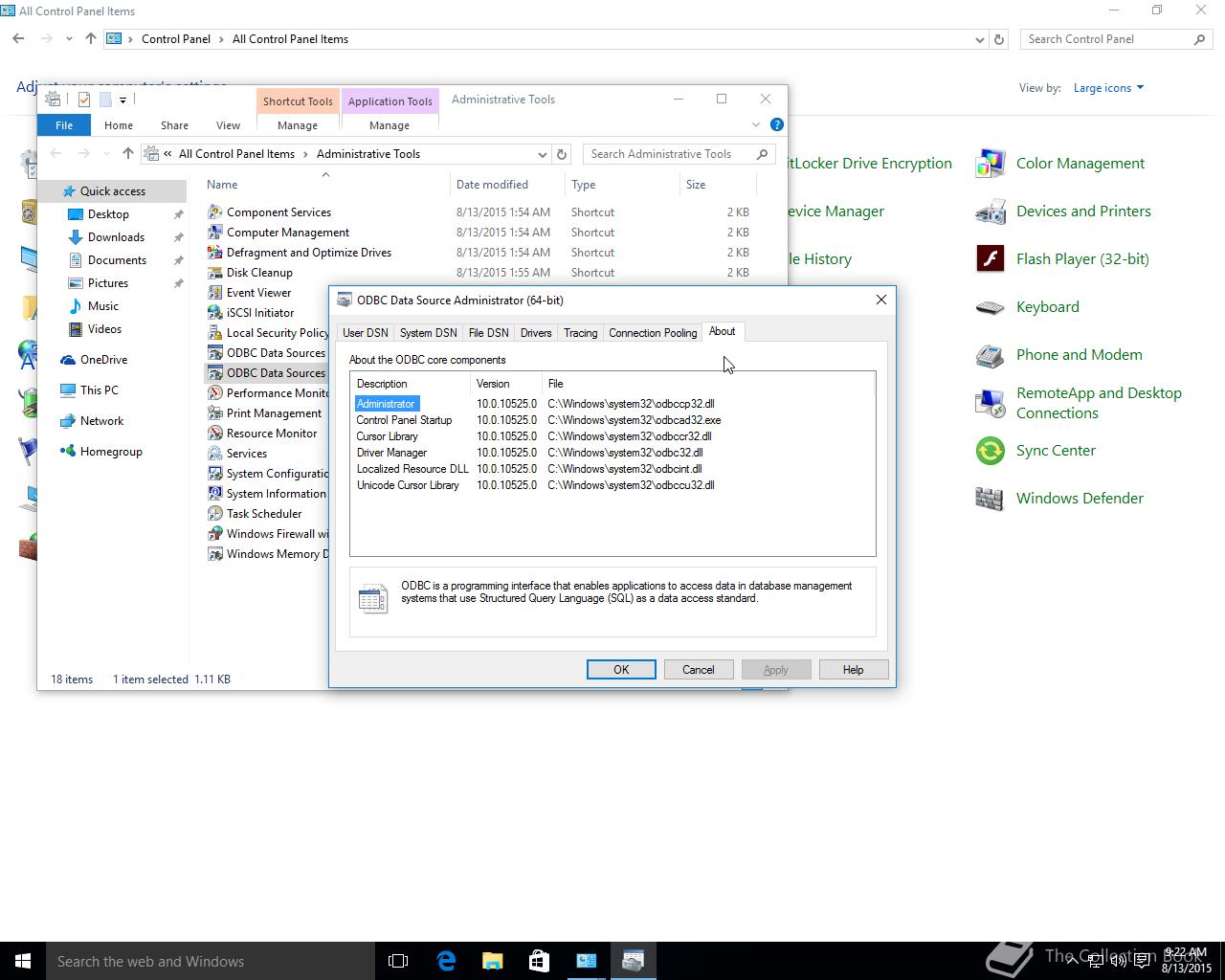Open the Color Management link
The width and height of the screenshot is (1225, 980).
(1080, 164)
